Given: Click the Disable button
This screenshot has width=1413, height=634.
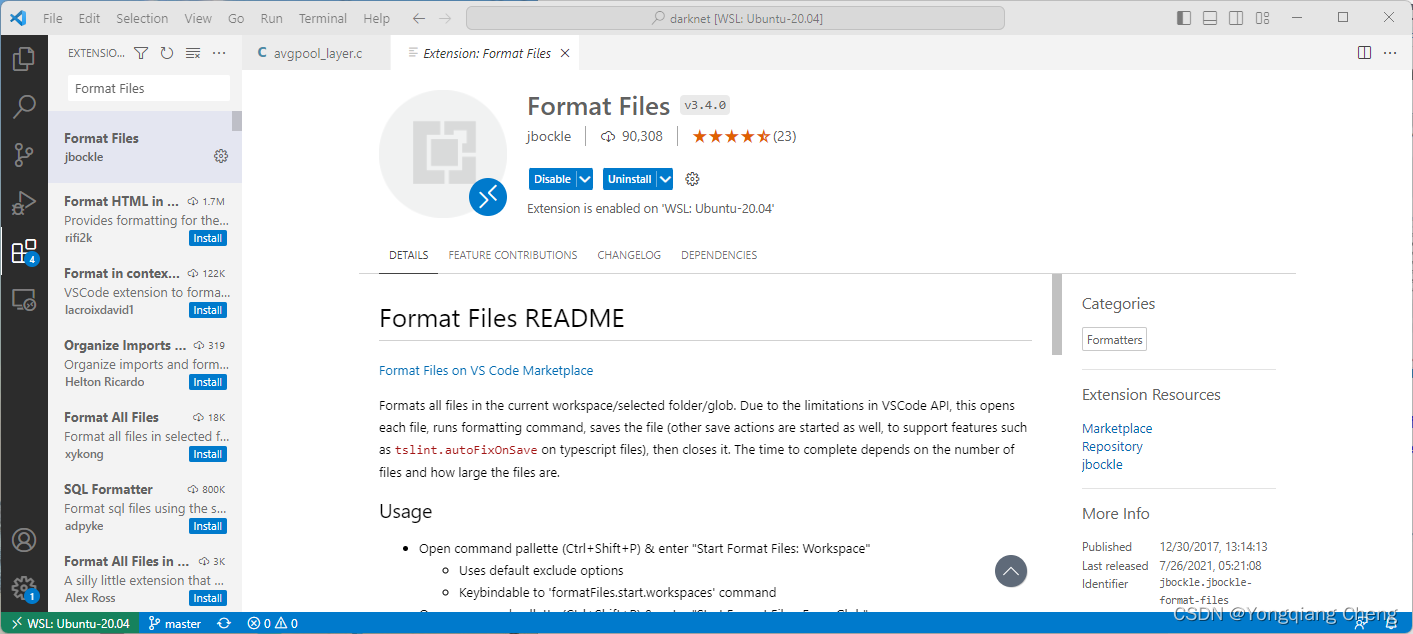Looking at the screenshot, I should 552,179.
